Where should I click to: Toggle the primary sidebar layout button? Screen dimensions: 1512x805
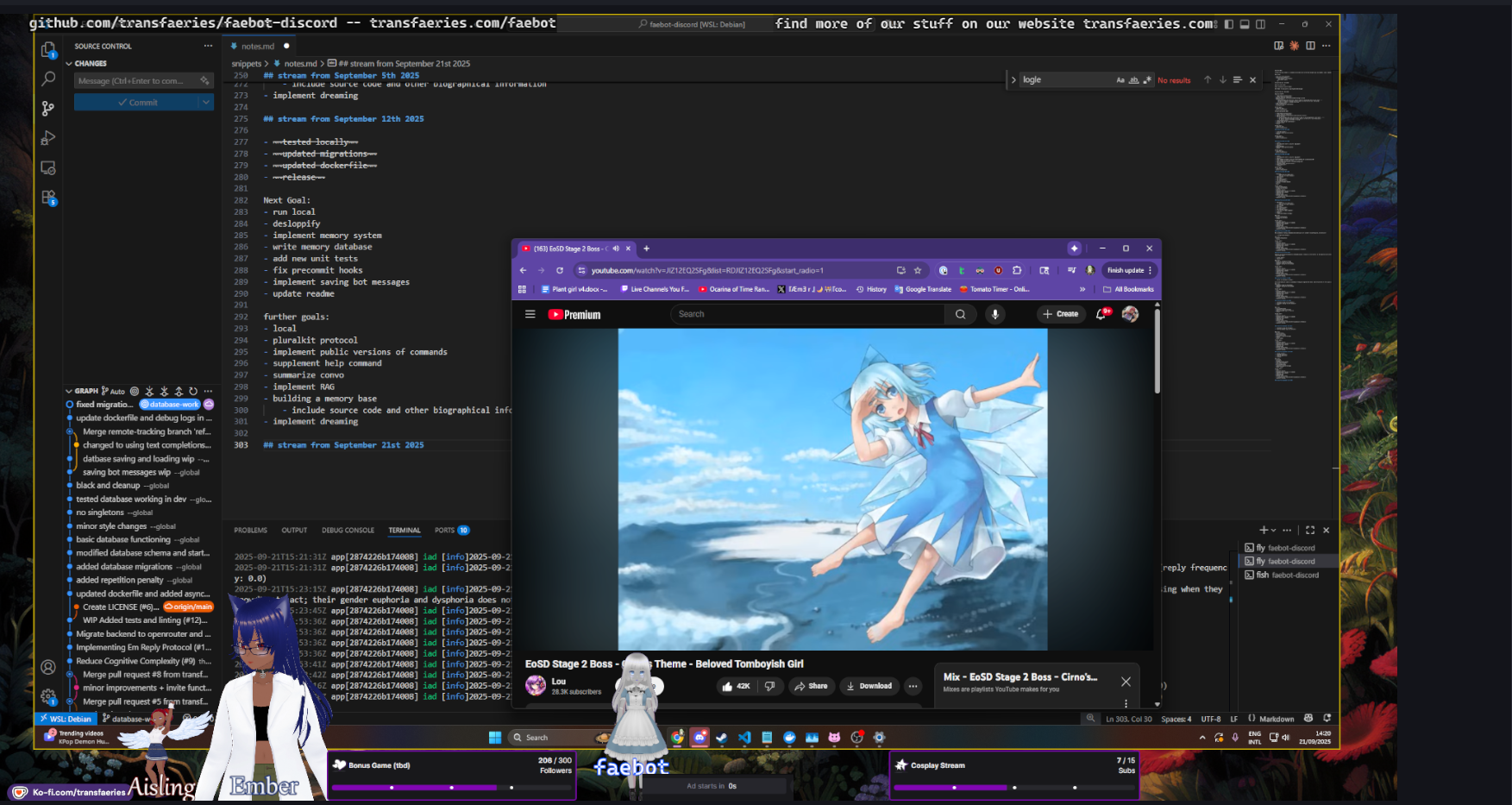tap(1228, 24)
